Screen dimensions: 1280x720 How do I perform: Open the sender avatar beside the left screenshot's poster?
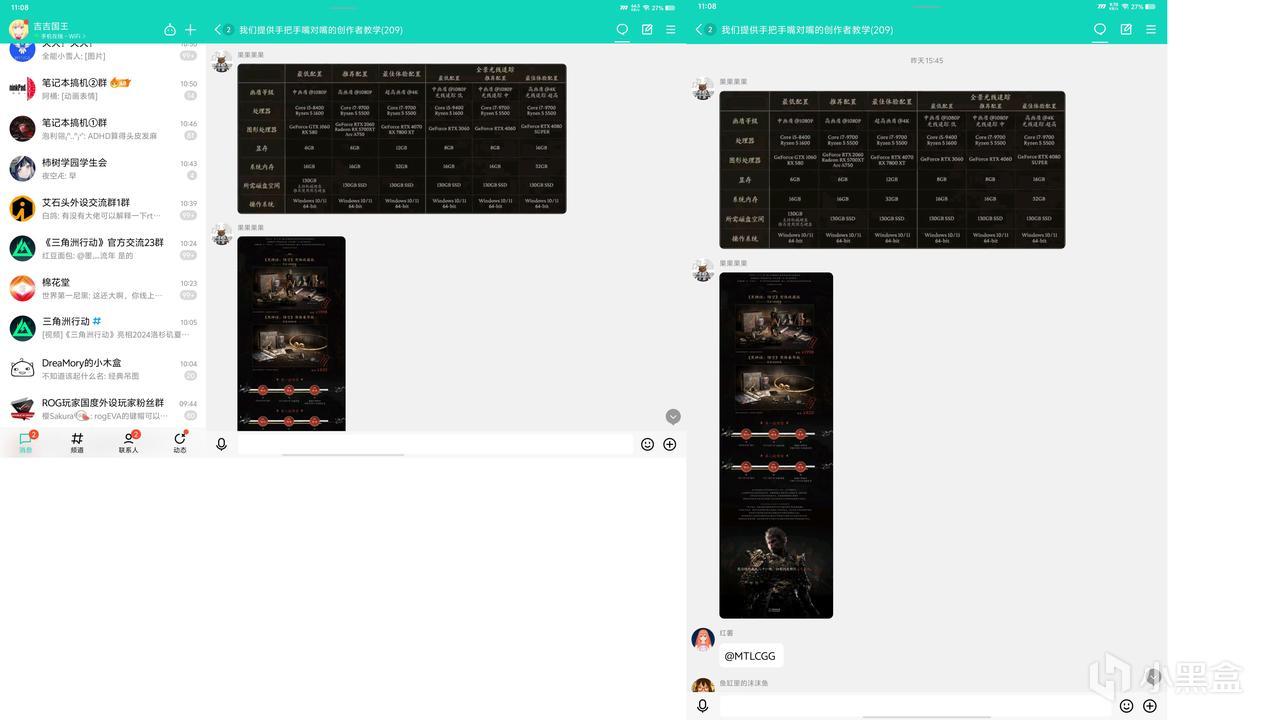click(x=222, y=234)
